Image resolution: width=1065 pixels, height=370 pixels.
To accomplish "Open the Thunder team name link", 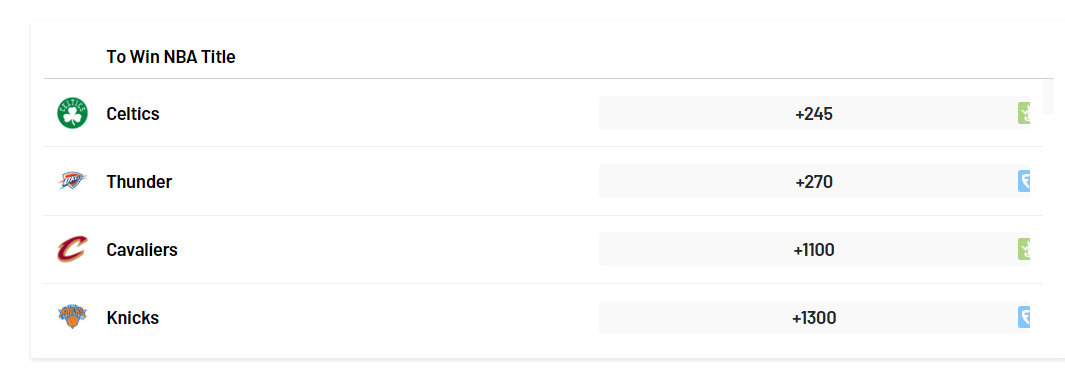I will pyautogui.click(x=139, y=182).
